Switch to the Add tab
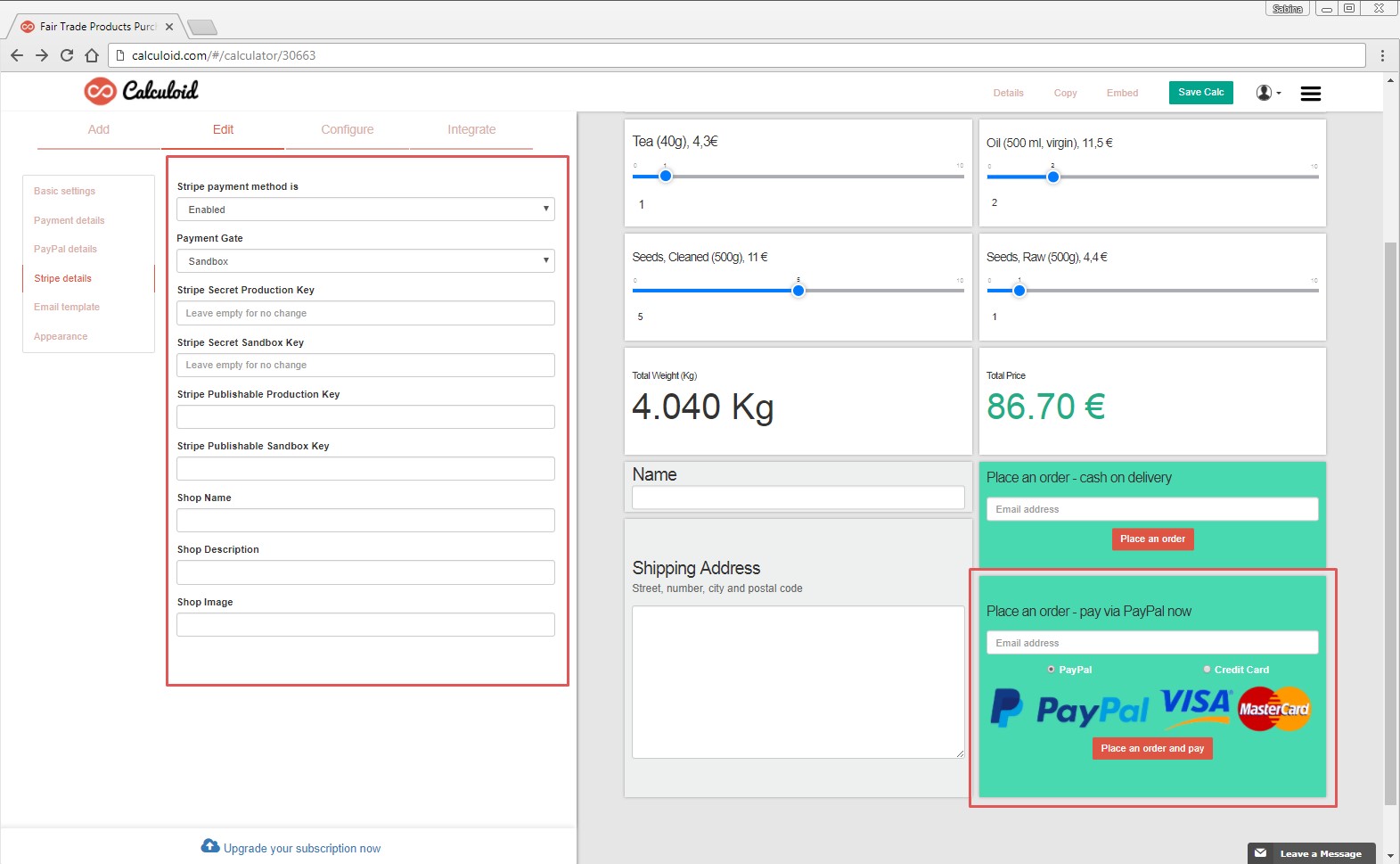Image resolution: width=1400 pixels, height=864 pixels. [x=99, y=129]
